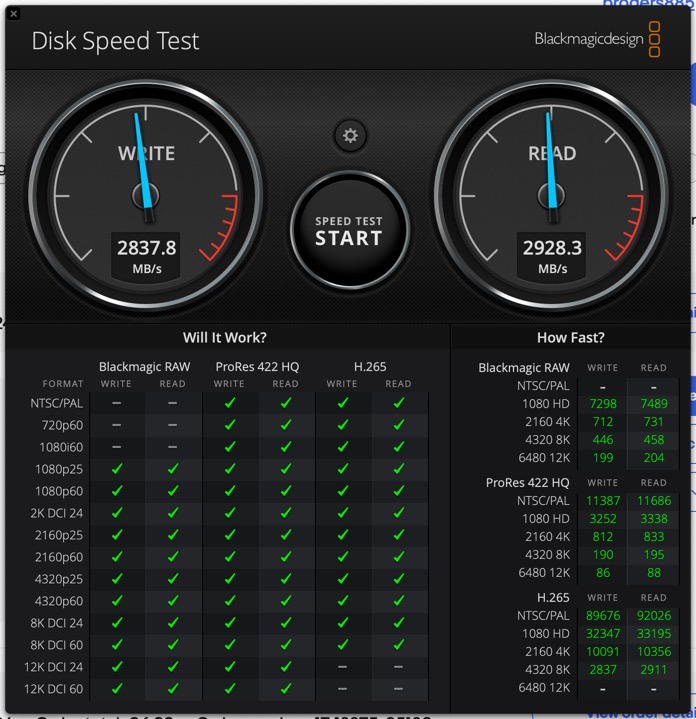
Task: Click H.265 column header in Will It Work
Action: pos(370,367)
